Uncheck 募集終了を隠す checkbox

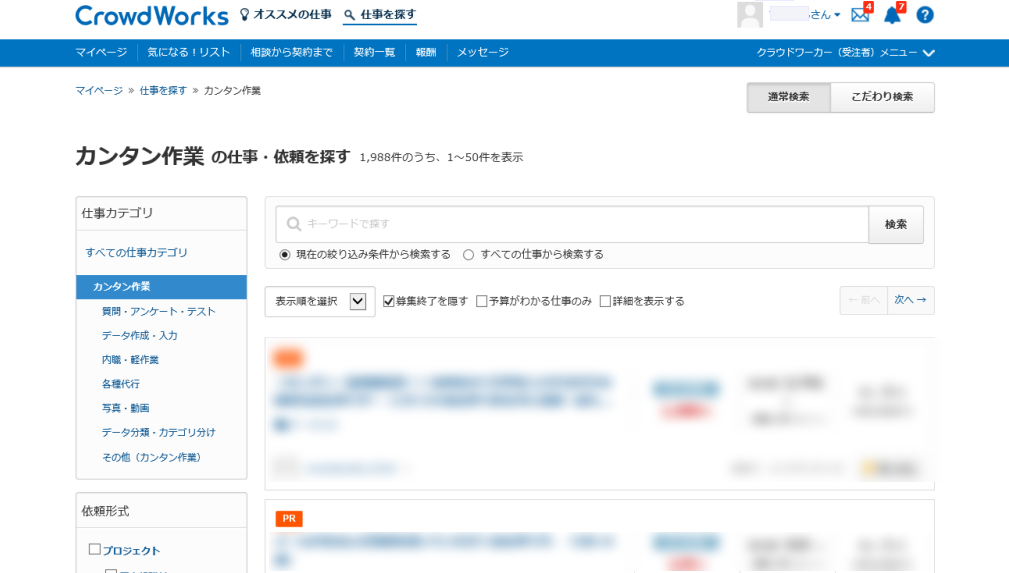pyautogui.click(x=389, y=301)
